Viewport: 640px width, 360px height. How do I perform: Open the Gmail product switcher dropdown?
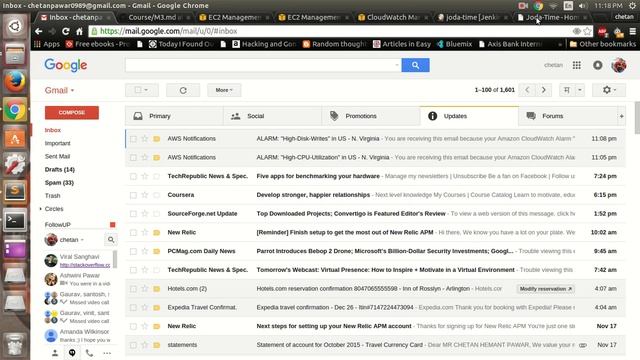pyautogui.click(x=60, y=90)
